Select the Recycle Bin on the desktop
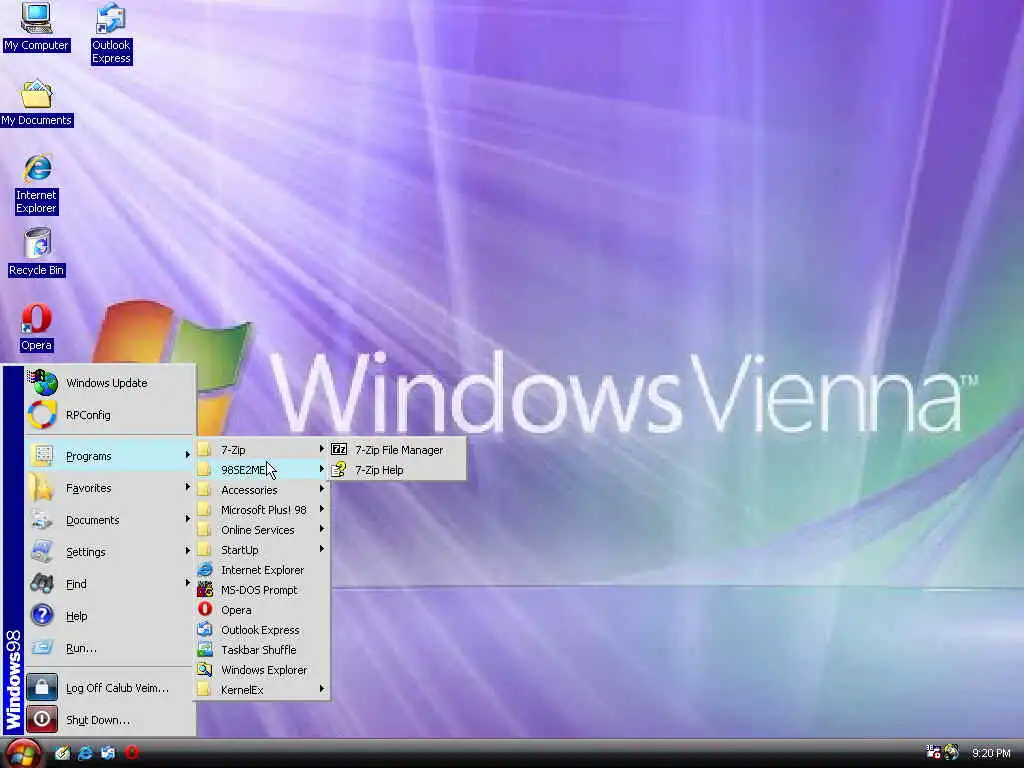 click(x=37, y=252)
